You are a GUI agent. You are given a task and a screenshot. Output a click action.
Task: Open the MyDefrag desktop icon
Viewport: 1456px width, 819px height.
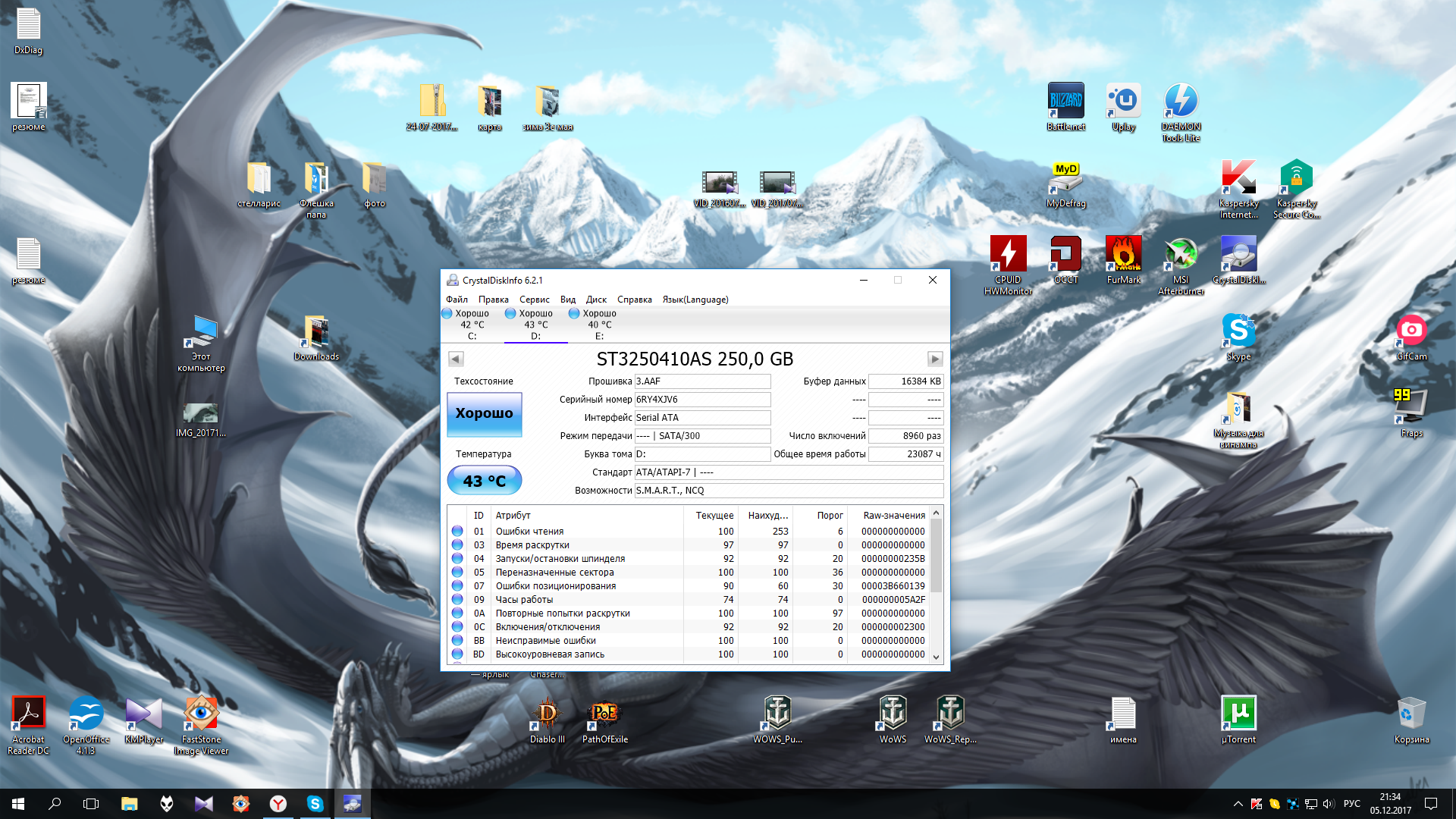[1065, 184]
